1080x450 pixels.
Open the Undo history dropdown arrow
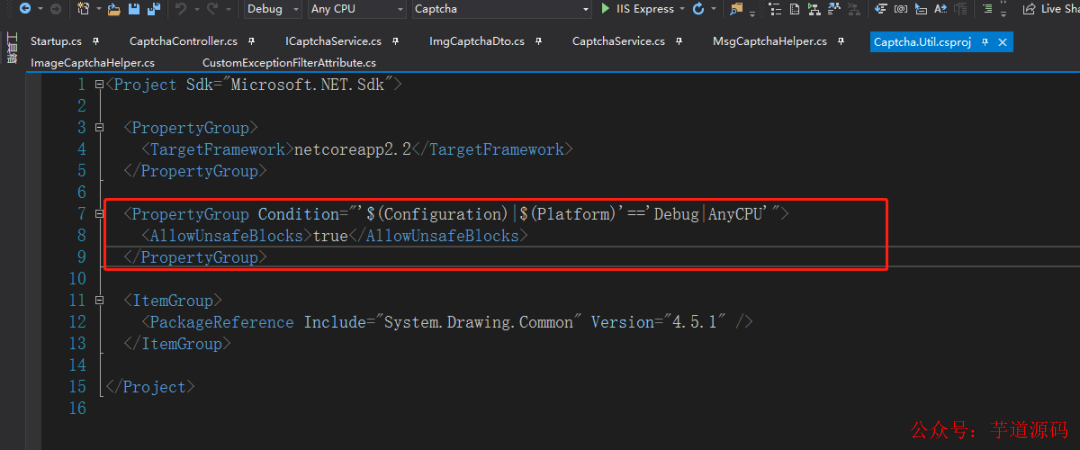pyautogui.click(x=195, y=9)
